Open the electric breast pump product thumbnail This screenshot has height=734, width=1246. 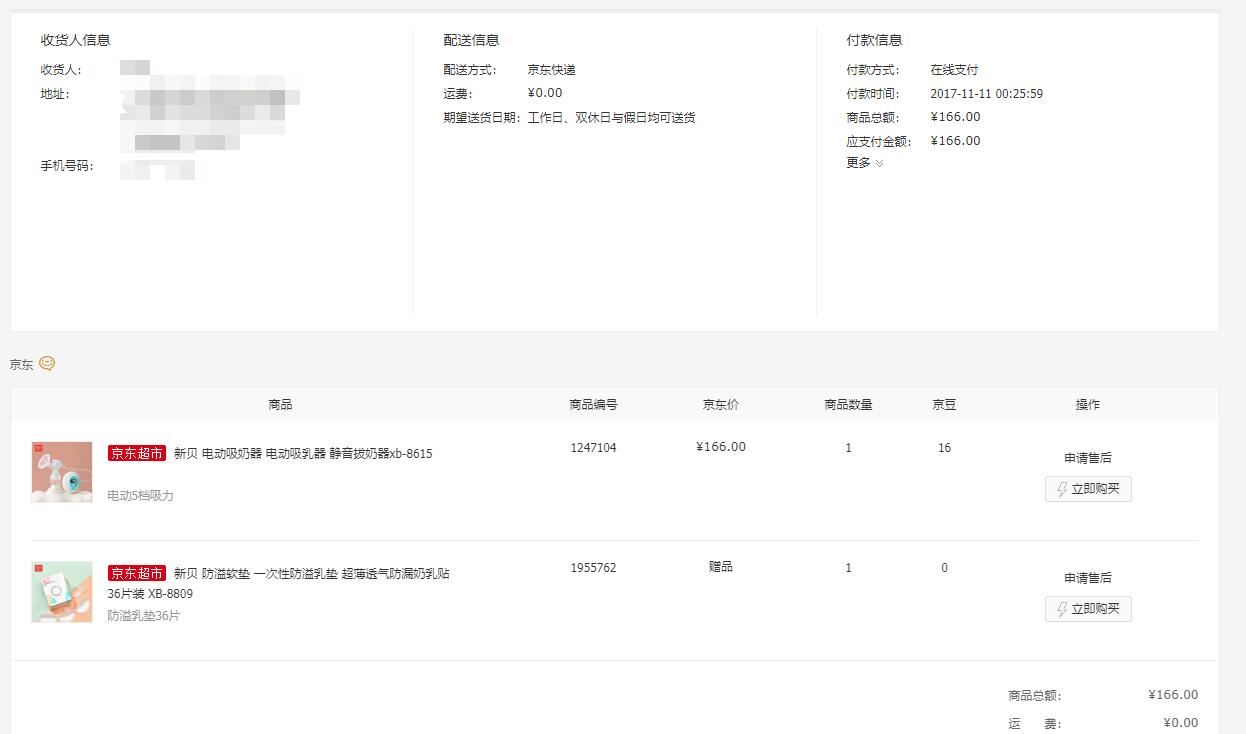(62, 472)
